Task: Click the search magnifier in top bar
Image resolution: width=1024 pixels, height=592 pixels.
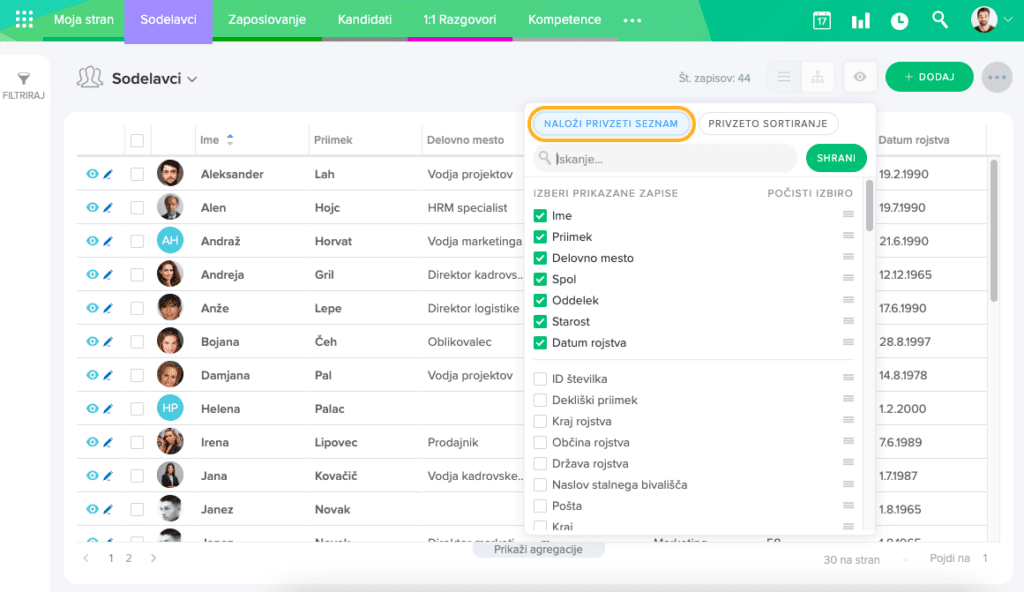Action: 940,20
